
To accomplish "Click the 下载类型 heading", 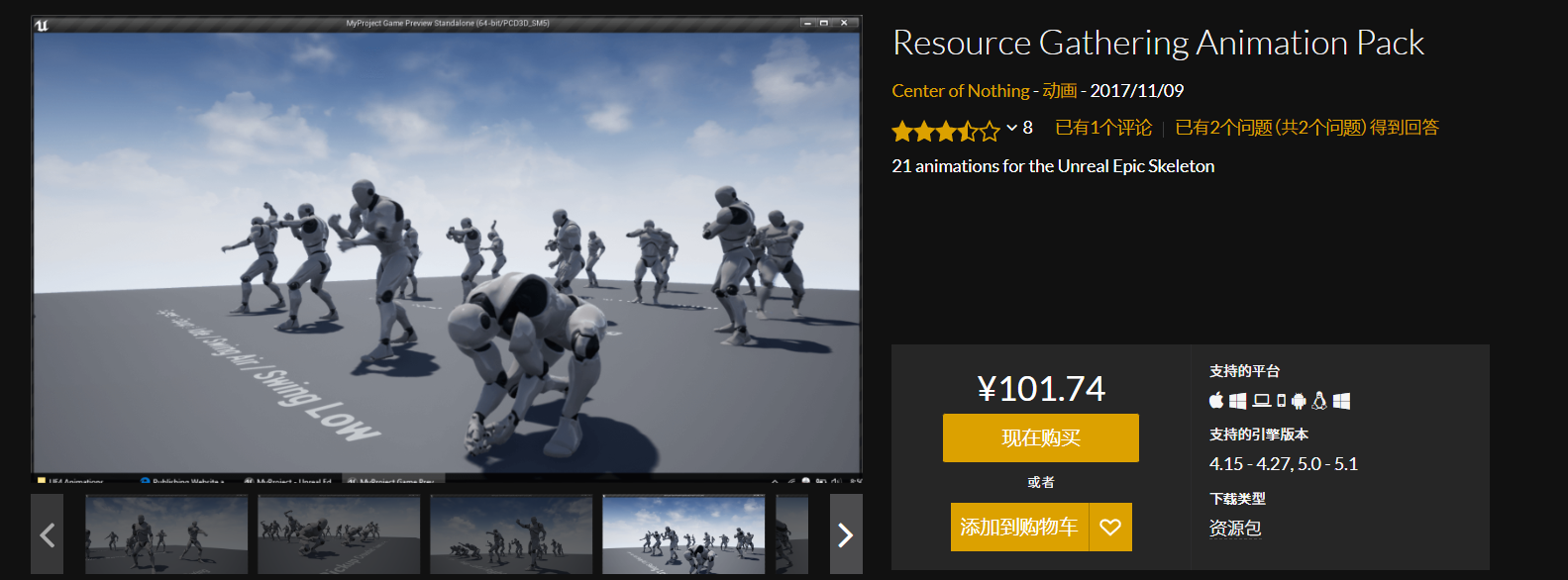I will [x=1237, y=499].
